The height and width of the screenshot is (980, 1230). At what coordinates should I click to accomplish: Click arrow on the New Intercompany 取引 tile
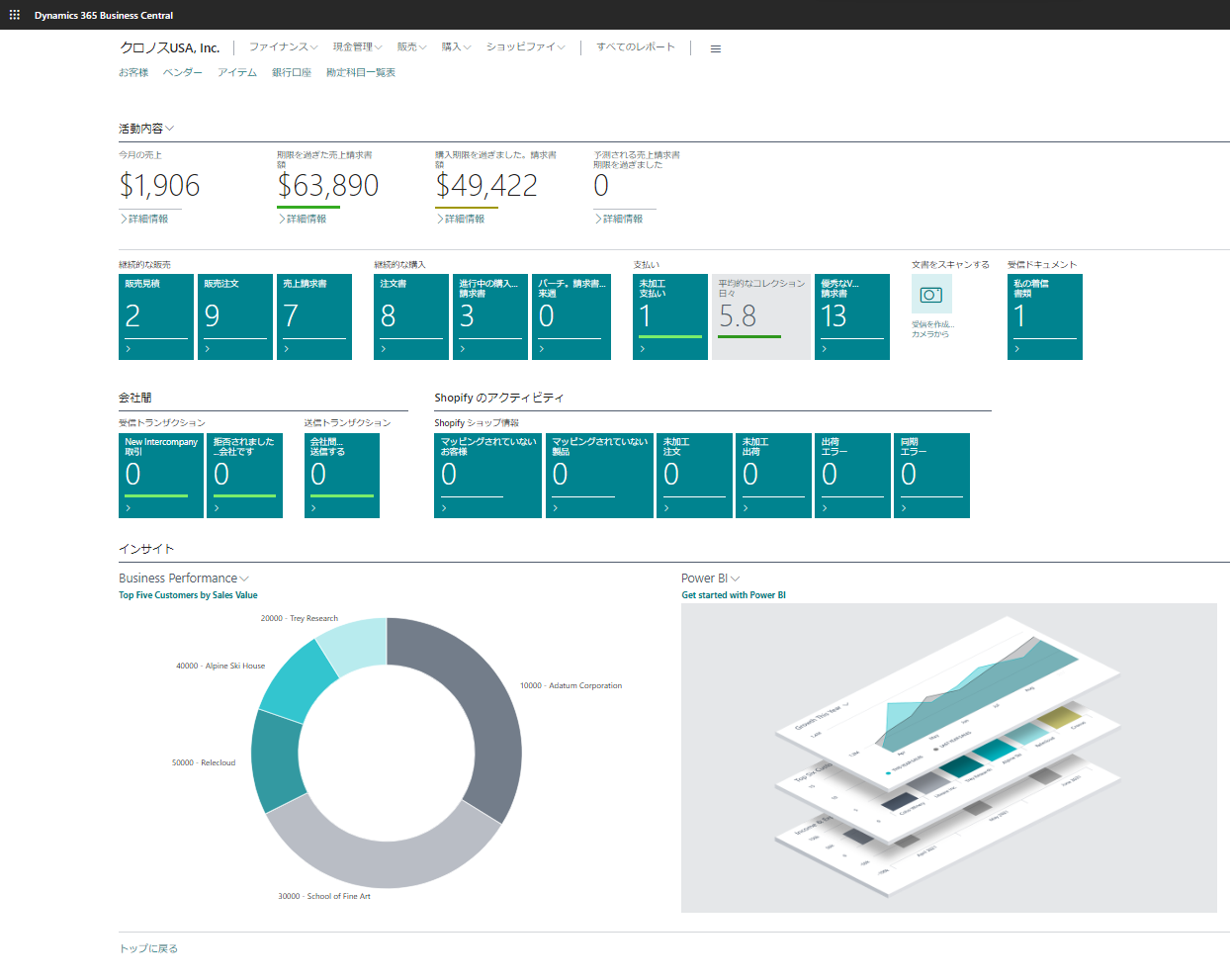(129, 508)
